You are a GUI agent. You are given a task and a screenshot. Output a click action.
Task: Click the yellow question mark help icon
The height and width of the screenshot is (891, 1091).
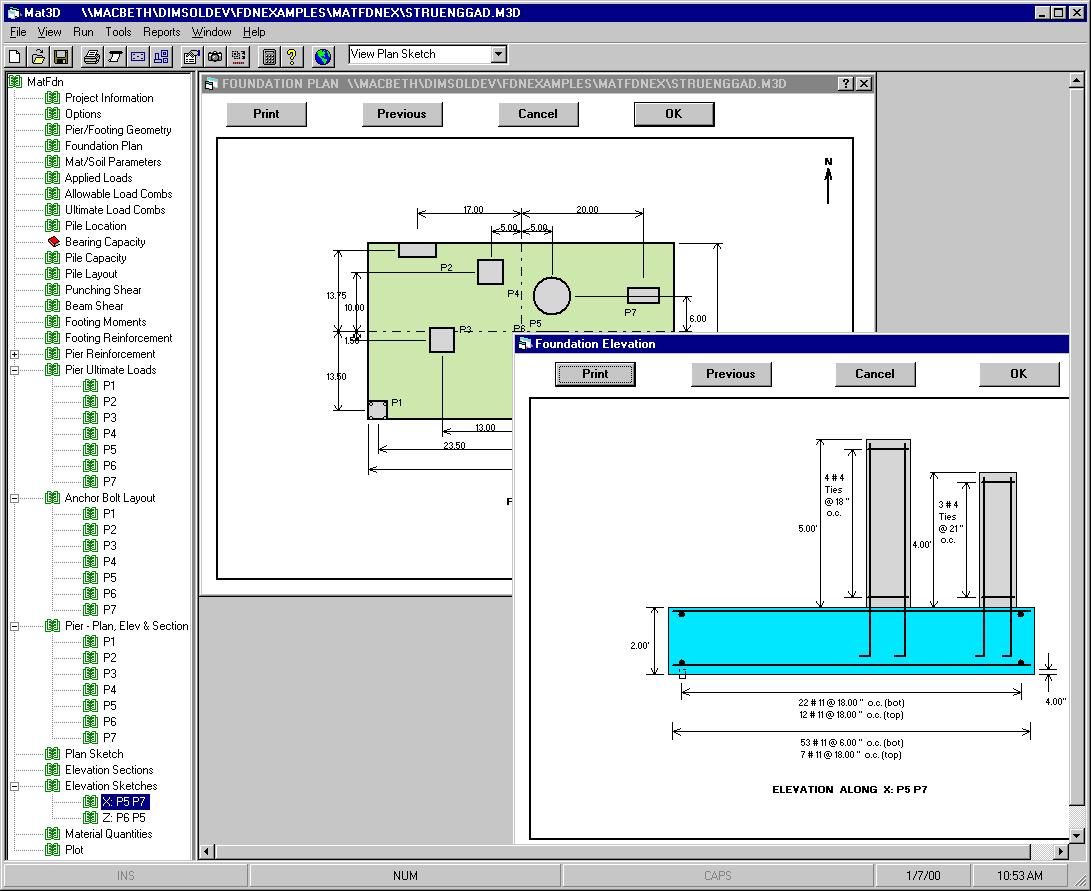(291, 56)
